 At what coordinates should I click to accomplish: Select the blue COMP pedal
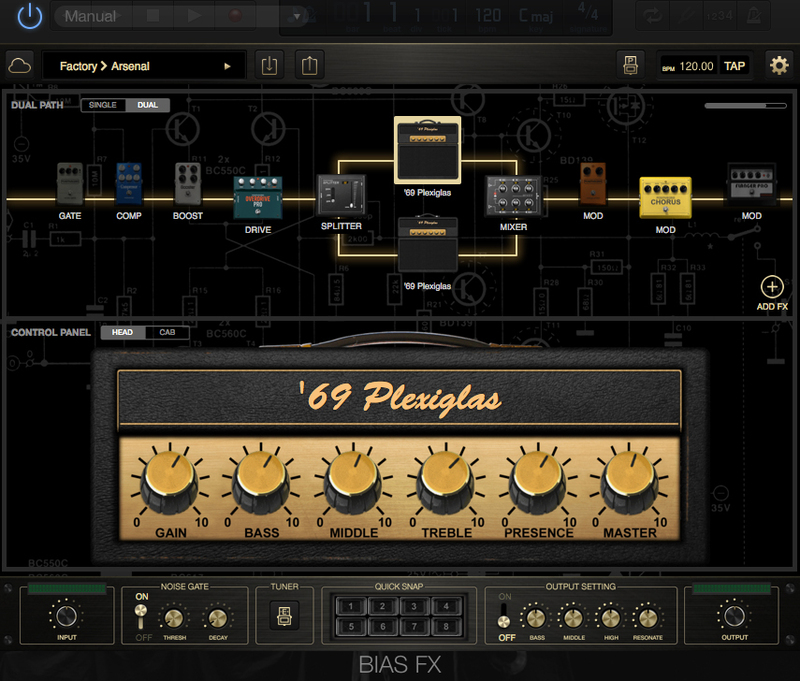tap(129, 184)
